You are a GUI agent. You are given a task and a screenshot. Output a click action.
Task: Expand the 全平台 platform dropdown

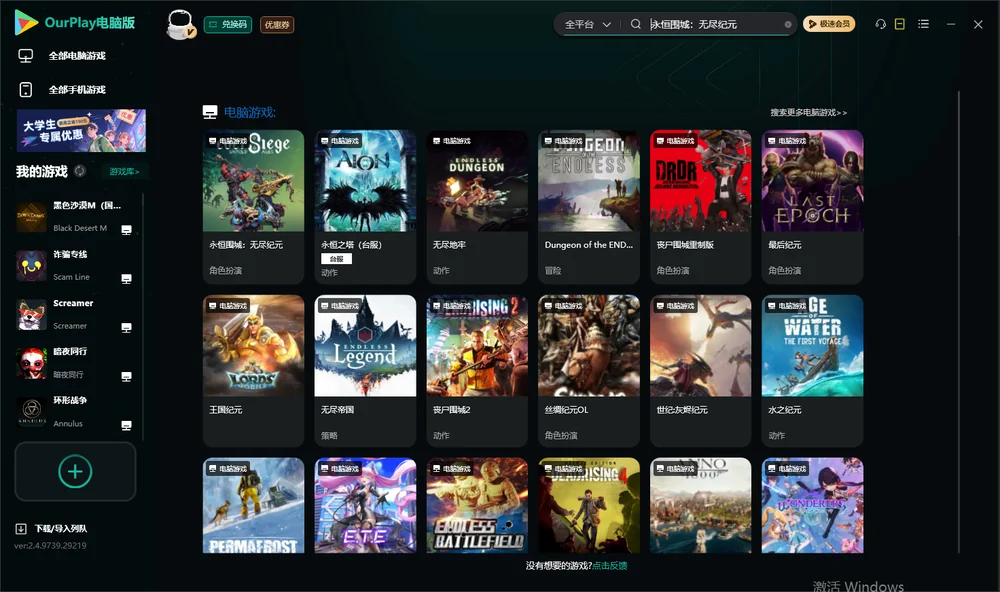tap(588, 24)
